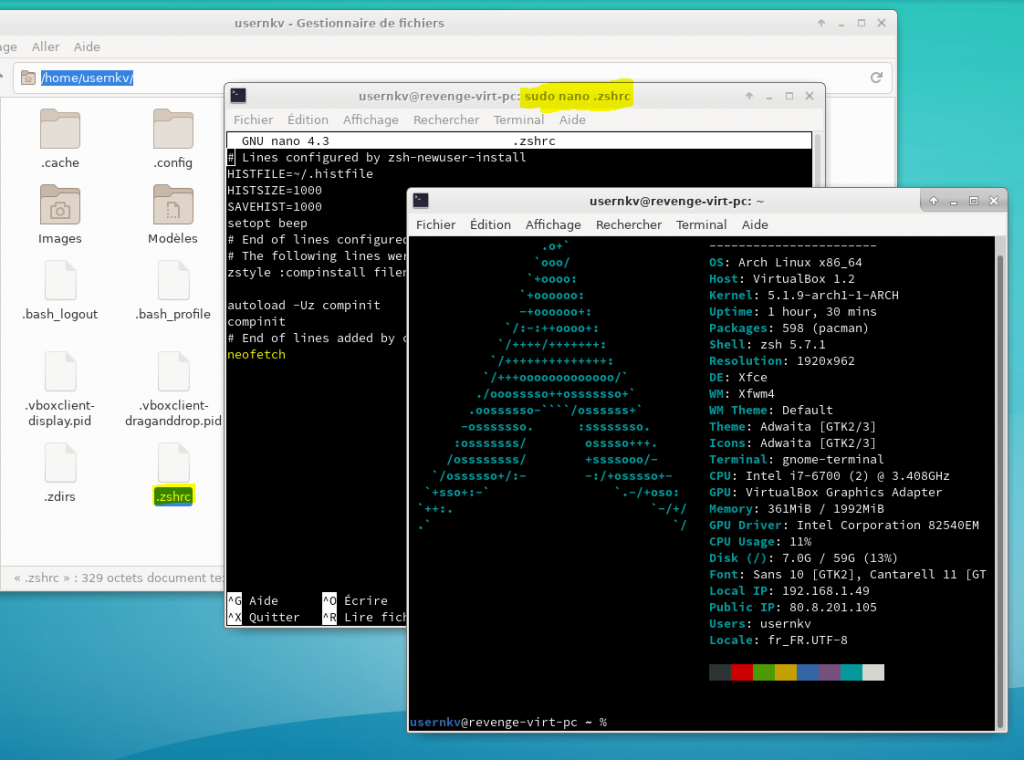Click the front terminal shell prompt line
Image resolution: width=1024 pixels, height=760 pixels.
508,722
